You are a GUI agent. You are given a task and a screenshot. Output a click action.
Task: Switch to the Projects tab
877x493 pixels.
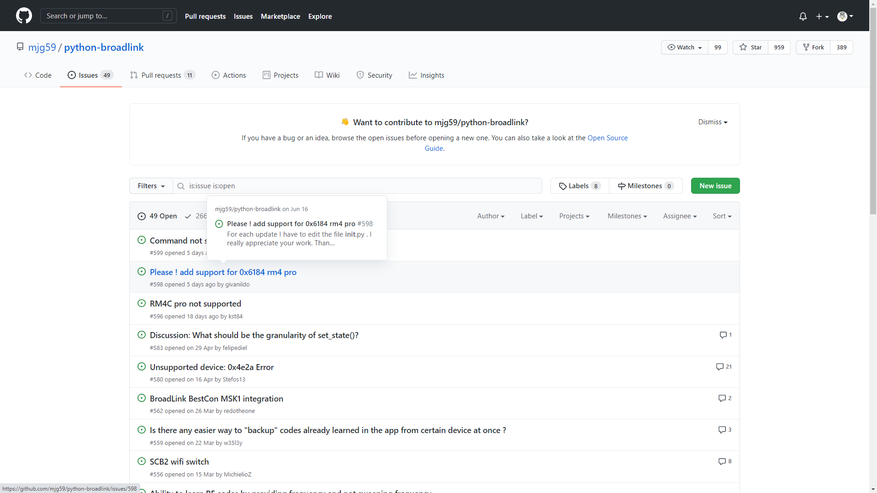pyautogui.click(x=280, y=75)
